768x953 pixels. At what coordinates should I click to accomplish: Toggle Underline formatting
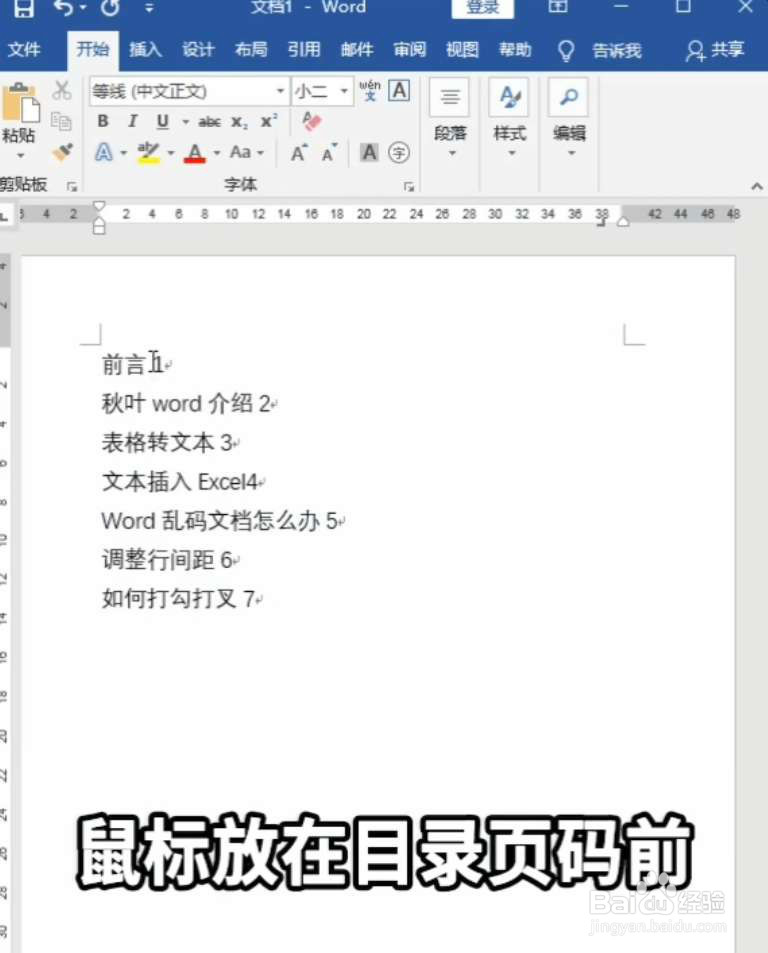click(162, 122)
